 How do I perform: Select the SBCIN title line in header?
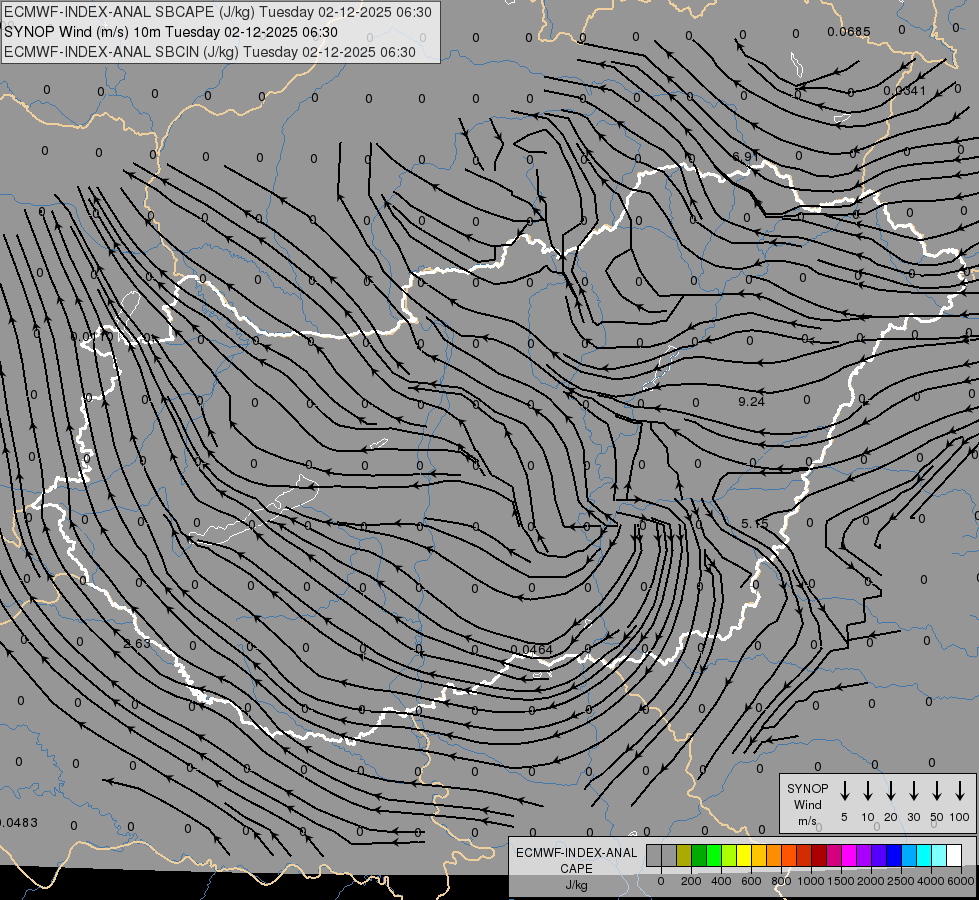[210, 52]
